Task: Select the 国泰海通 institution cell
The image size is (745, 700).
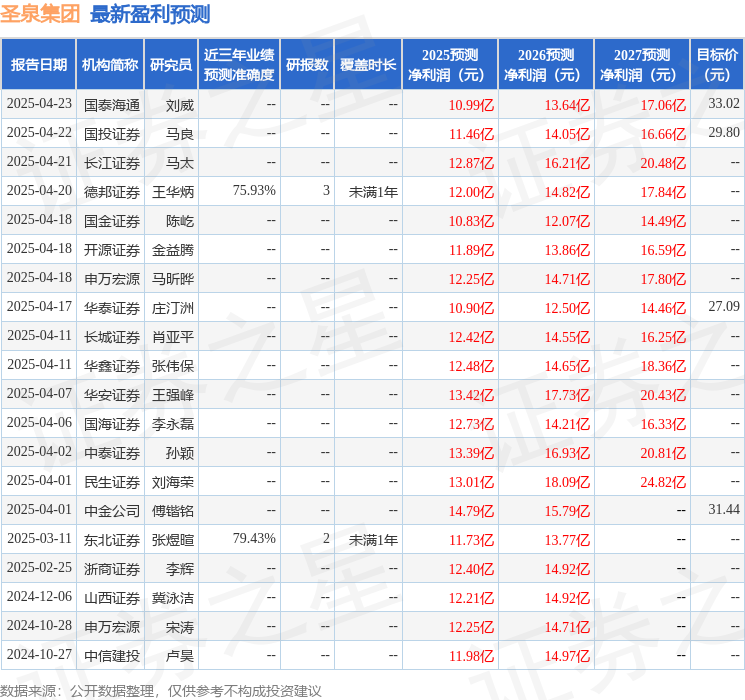Action: tap(112, 105)
